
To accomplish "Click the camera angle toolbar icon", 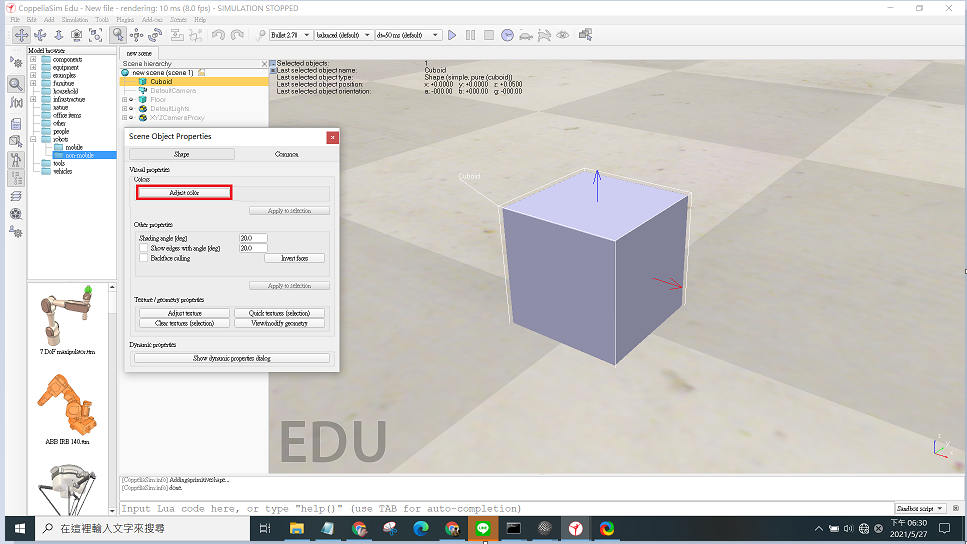I will point(76,35).
